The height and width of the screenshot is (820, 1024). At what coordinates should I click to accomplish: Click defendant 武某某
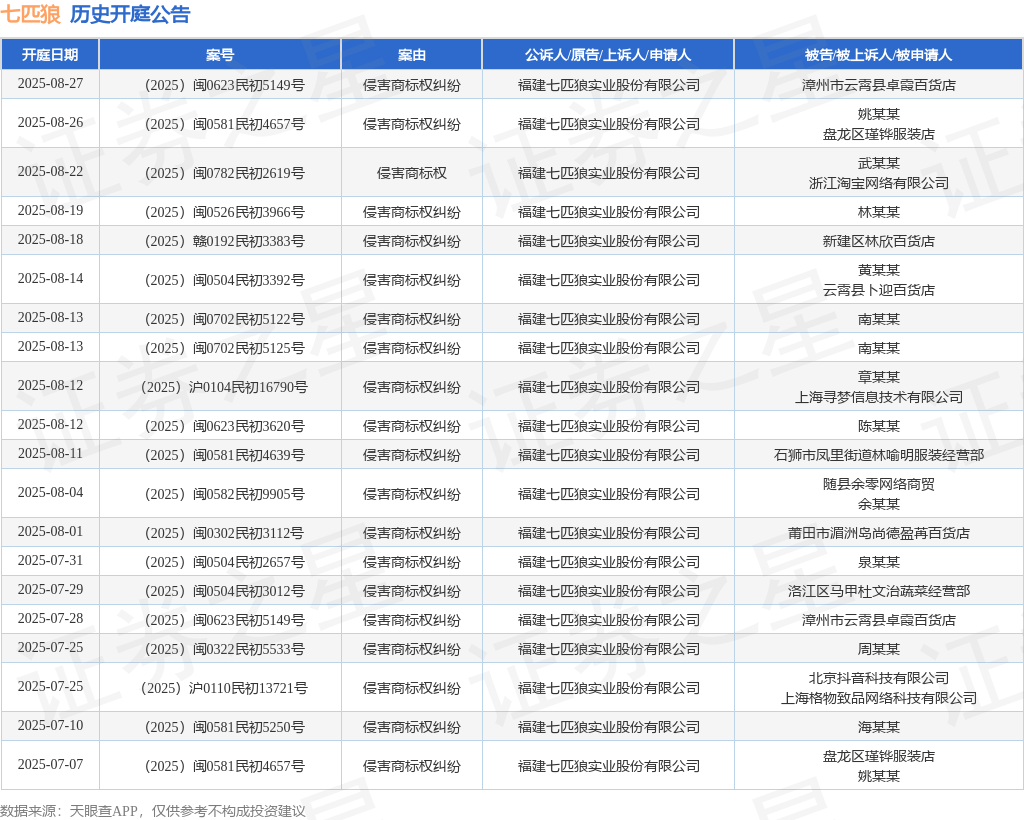point(878,163)
